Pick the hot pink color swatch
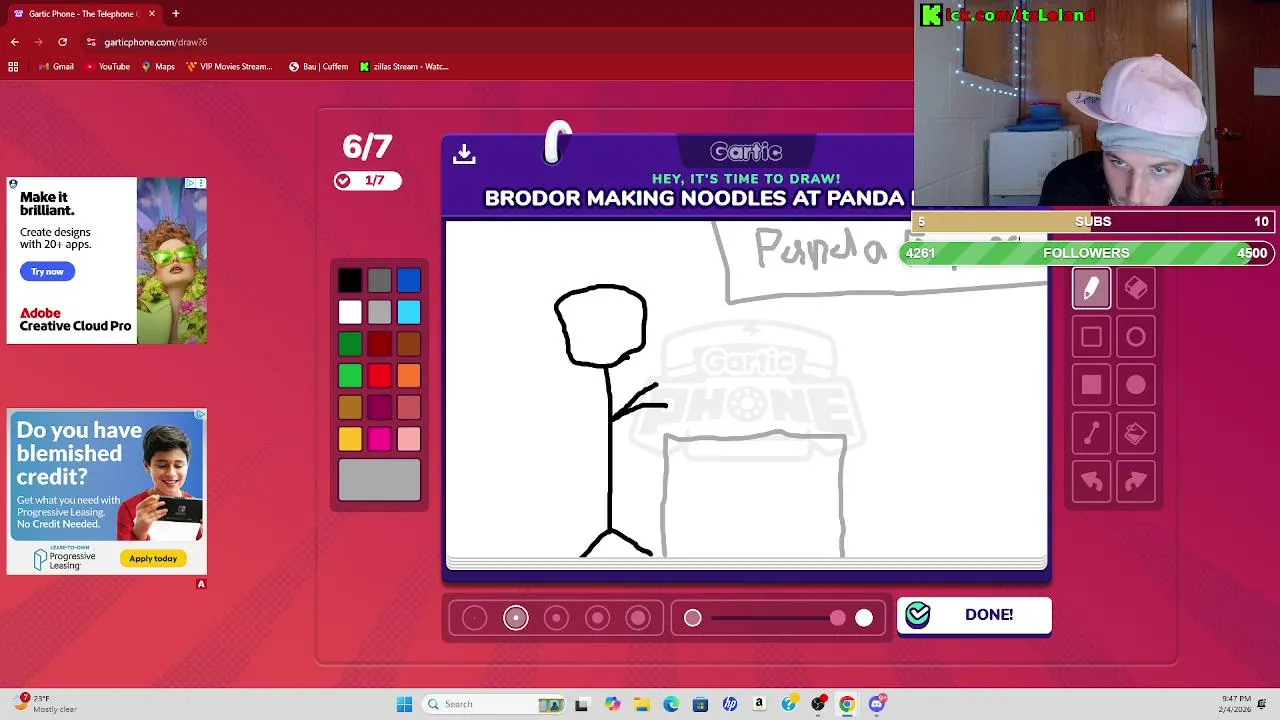Viewport: 1280px width, 720px height. click(379, 440)
